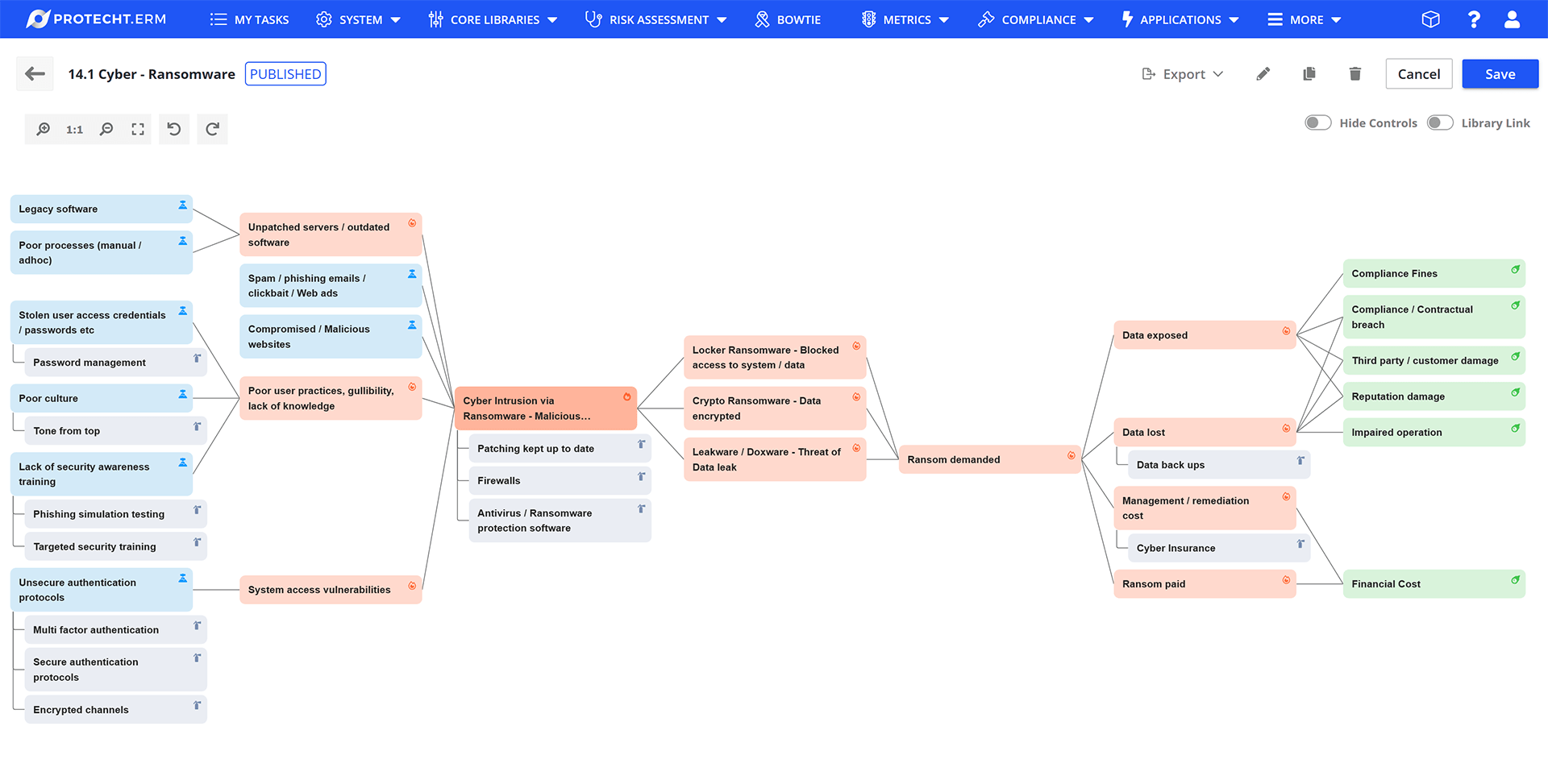Viewport: 1548px width, 784px height.
Task: Expand the More menu
Action: tap(1304, 19)
